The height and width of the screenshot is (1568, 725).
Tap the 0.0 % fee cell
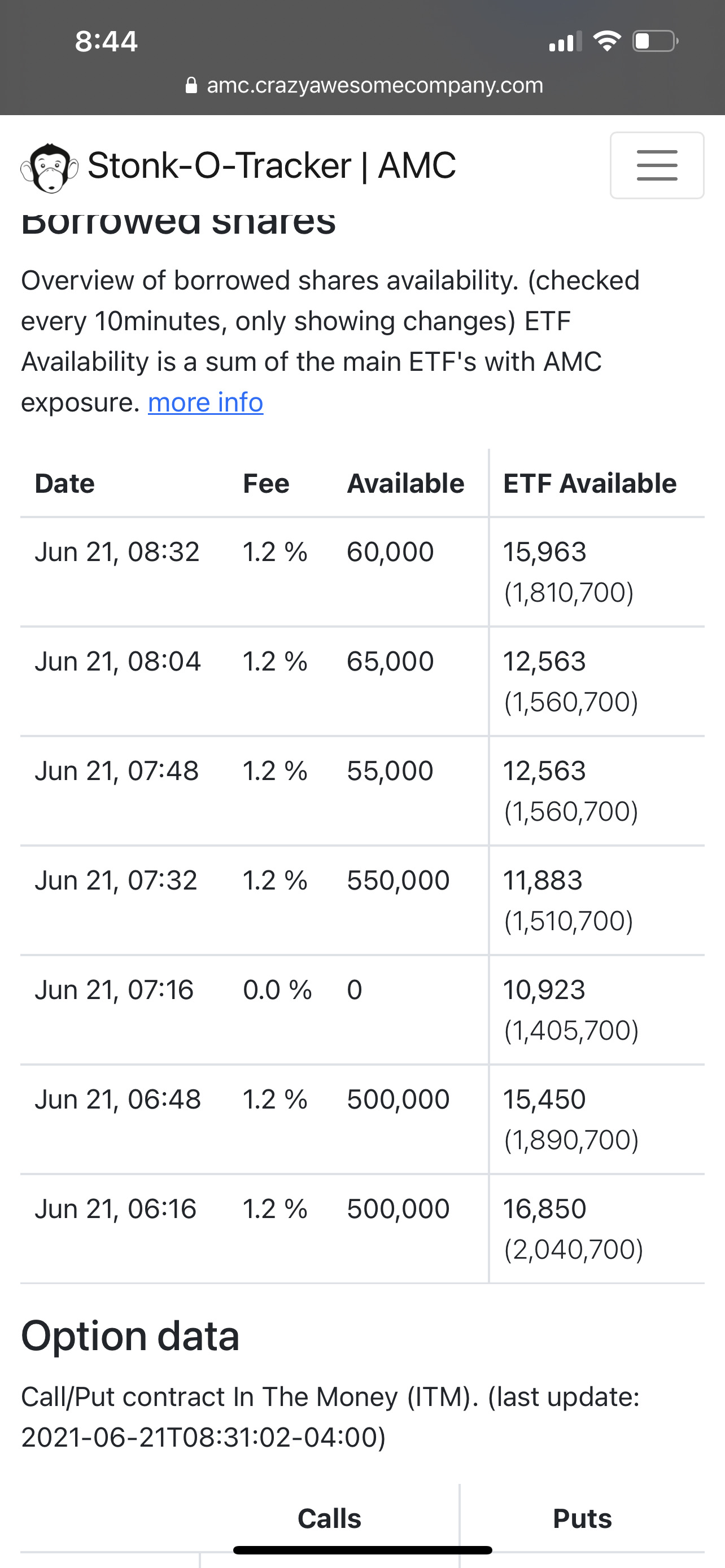coord(277,990)
